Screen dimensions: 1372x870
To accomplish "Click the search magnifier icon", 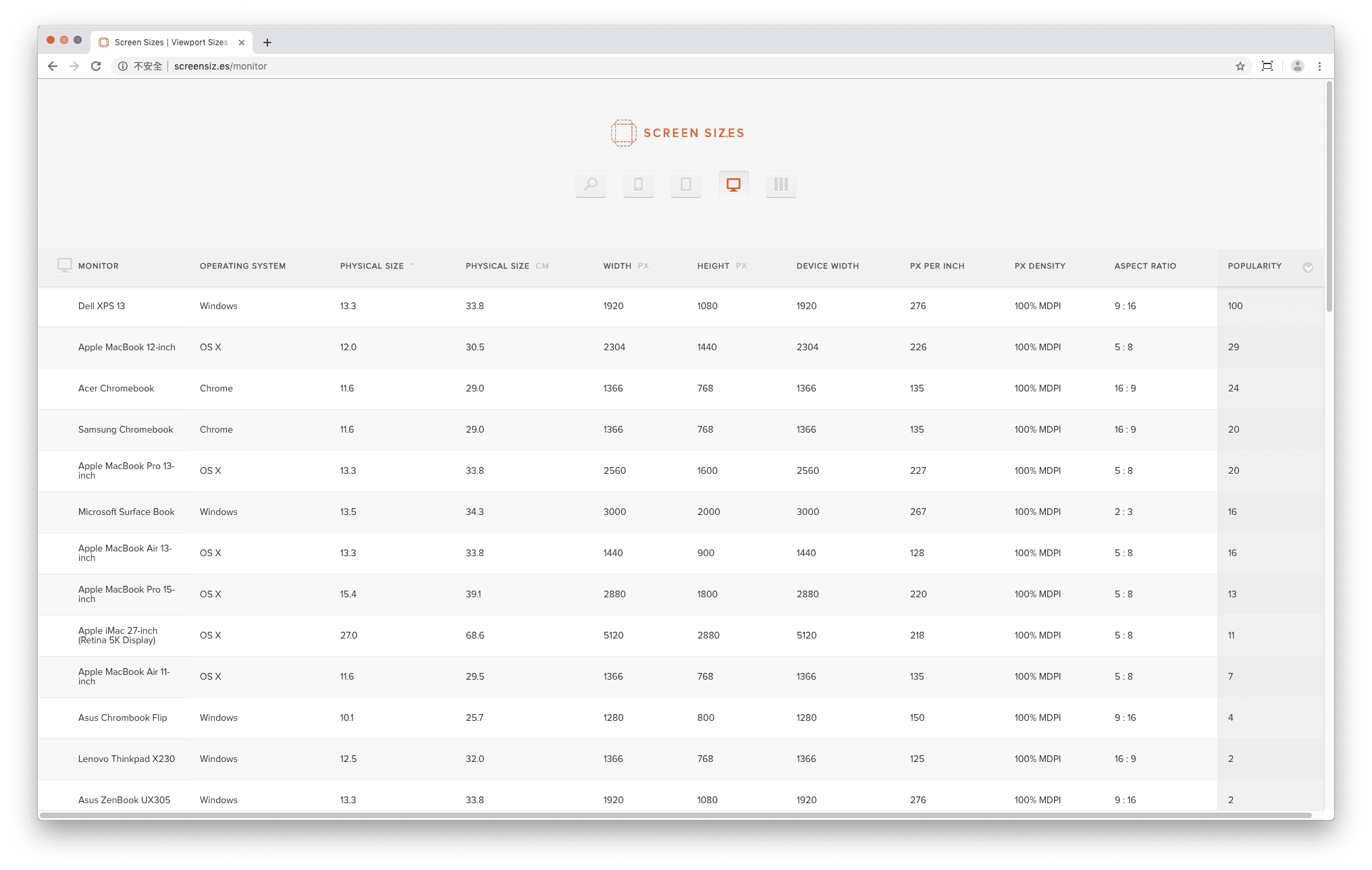I will 590,184.
